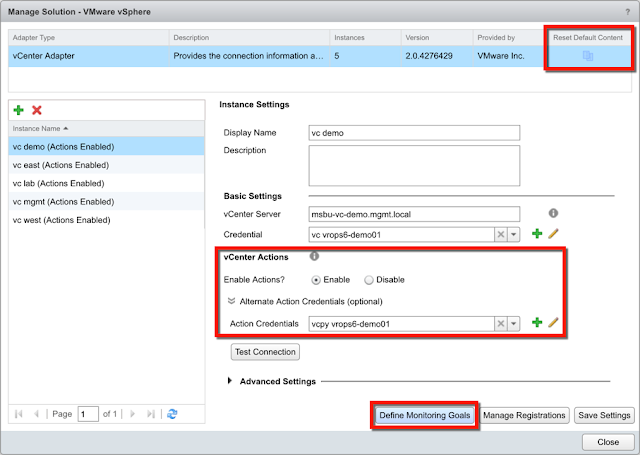Click Provided by column header

click(509, 38)
